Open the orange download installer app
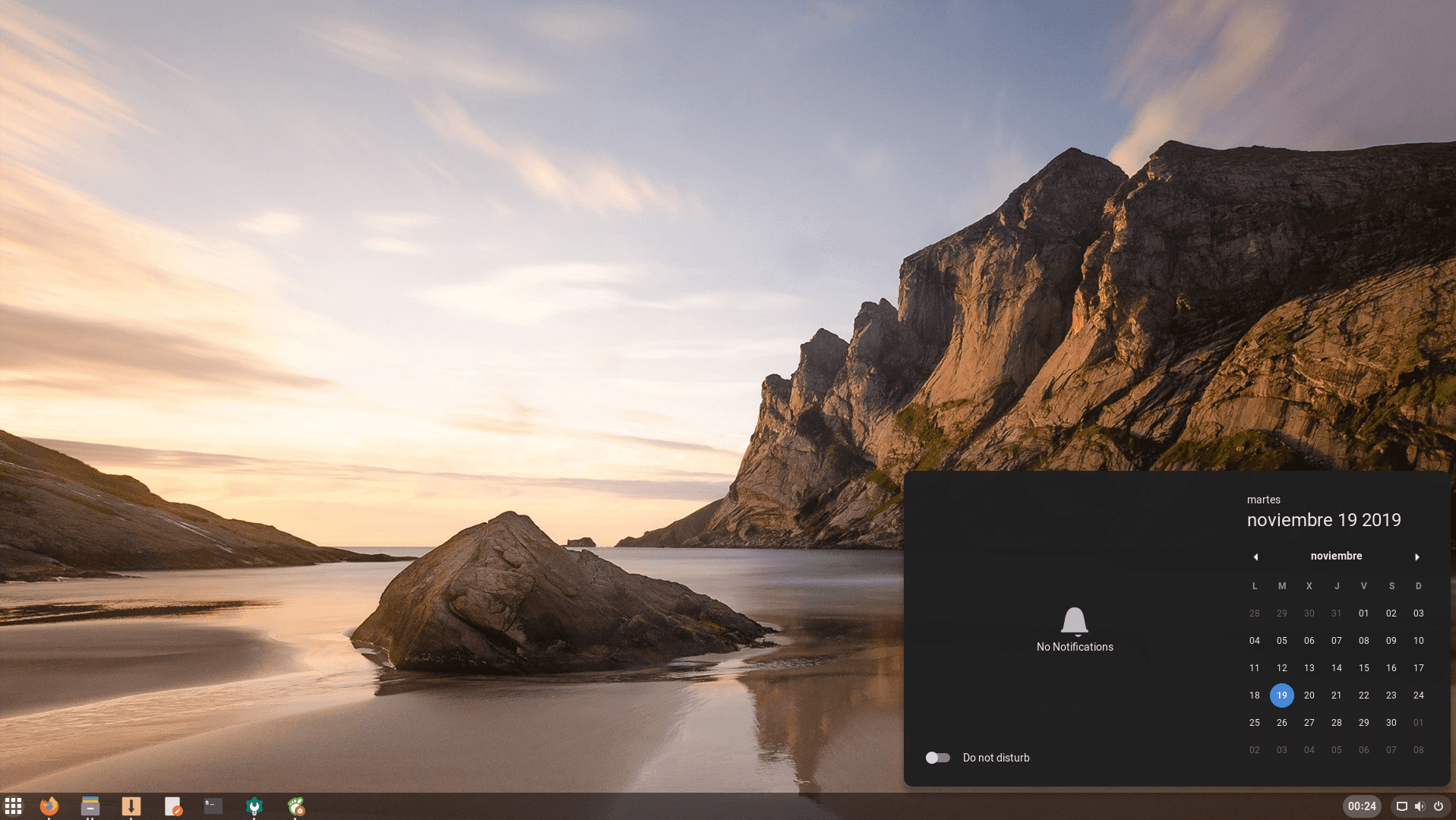1456x820 pixels. (131, 806)
